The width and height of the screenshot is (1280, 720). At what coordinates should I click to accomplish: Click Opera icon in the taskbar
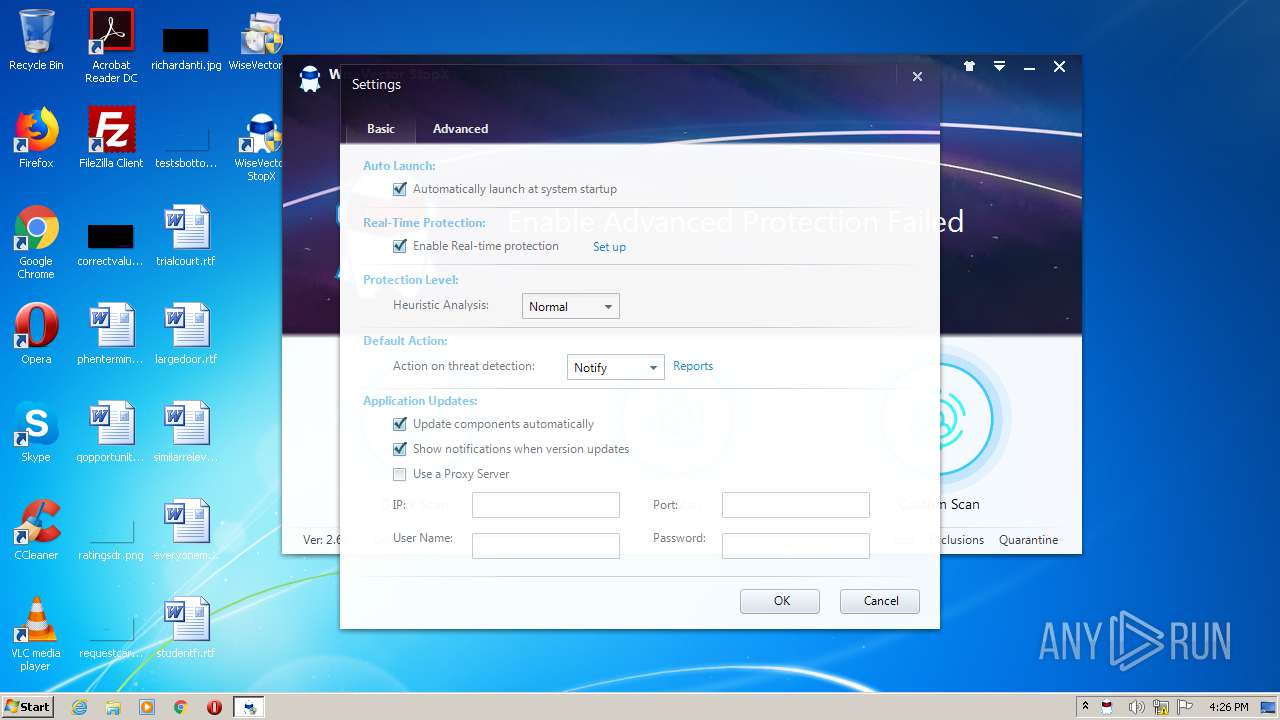(x=214, y=707)
